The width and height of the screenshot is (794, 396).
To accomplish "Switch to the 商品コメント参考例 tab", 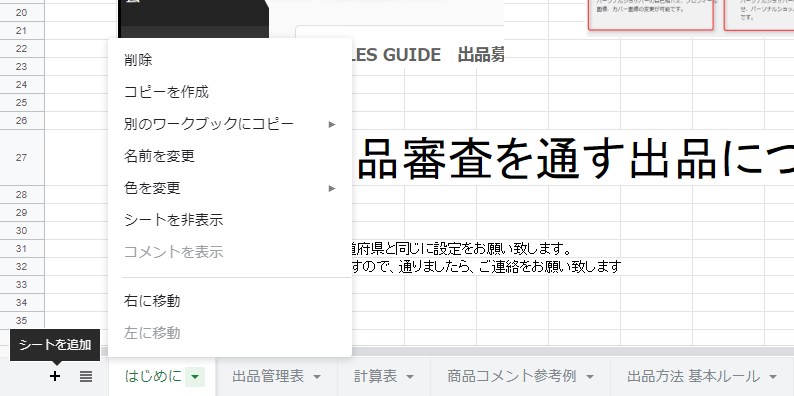I will pos(511,376).
